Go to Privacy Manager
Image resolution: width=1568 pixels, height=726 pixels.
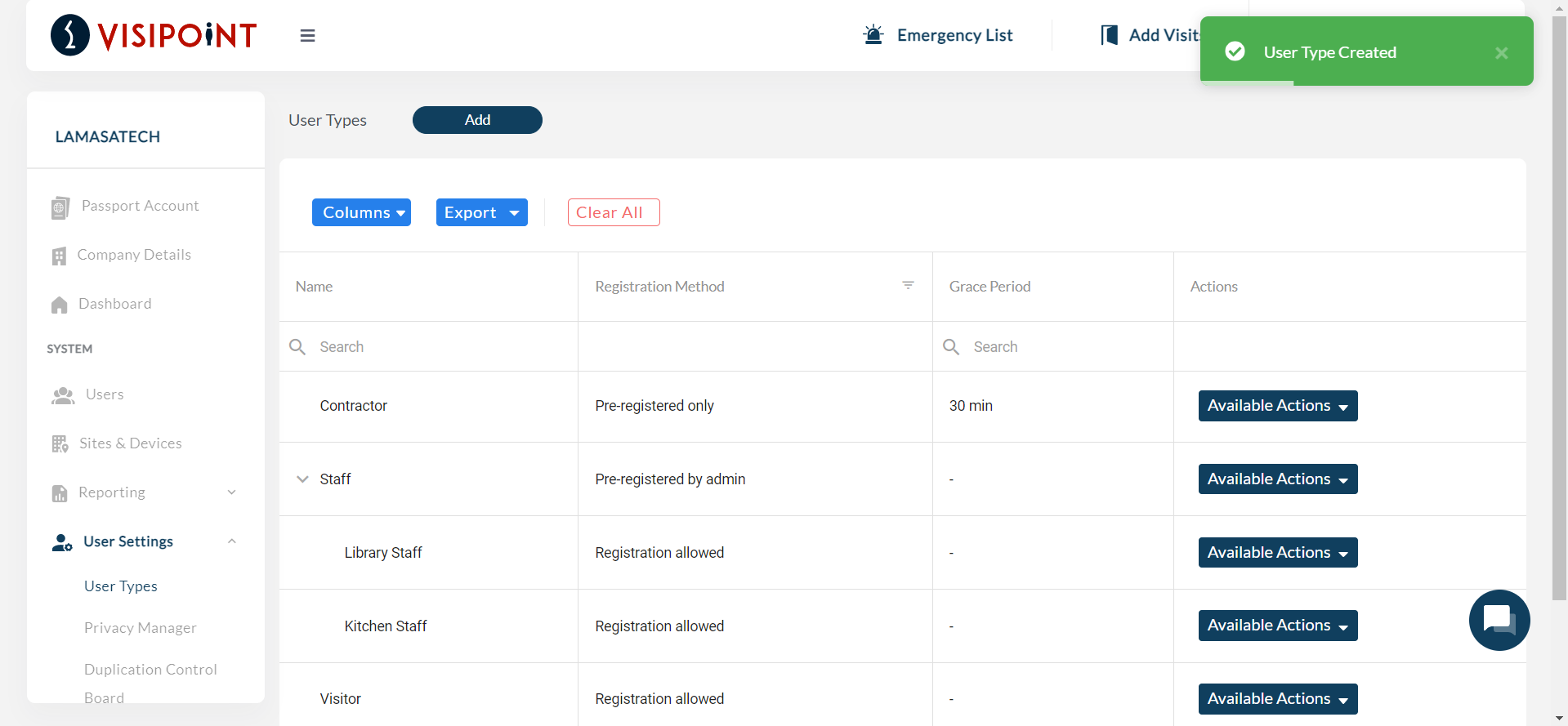pos(140,628)
